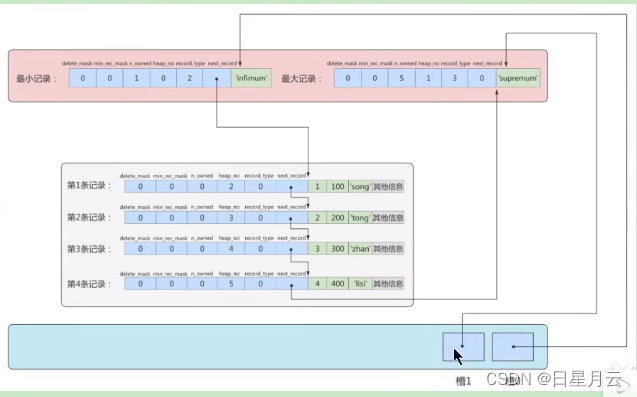
Task: Click the 'lisi' cell in record 4
Action: [x=360, y=284]
